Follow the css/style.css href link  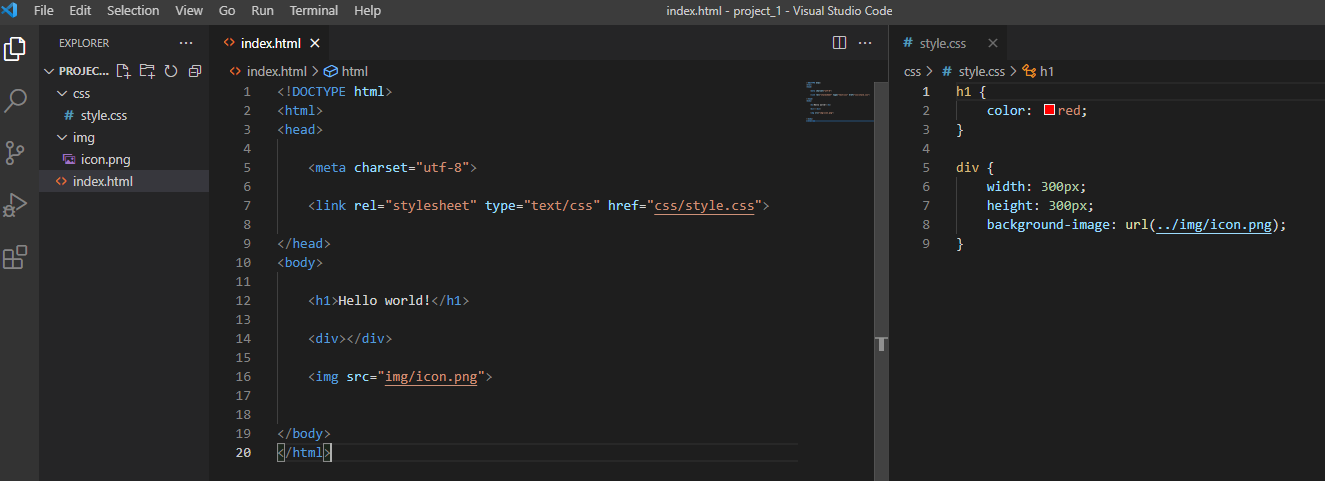point(705,205)
